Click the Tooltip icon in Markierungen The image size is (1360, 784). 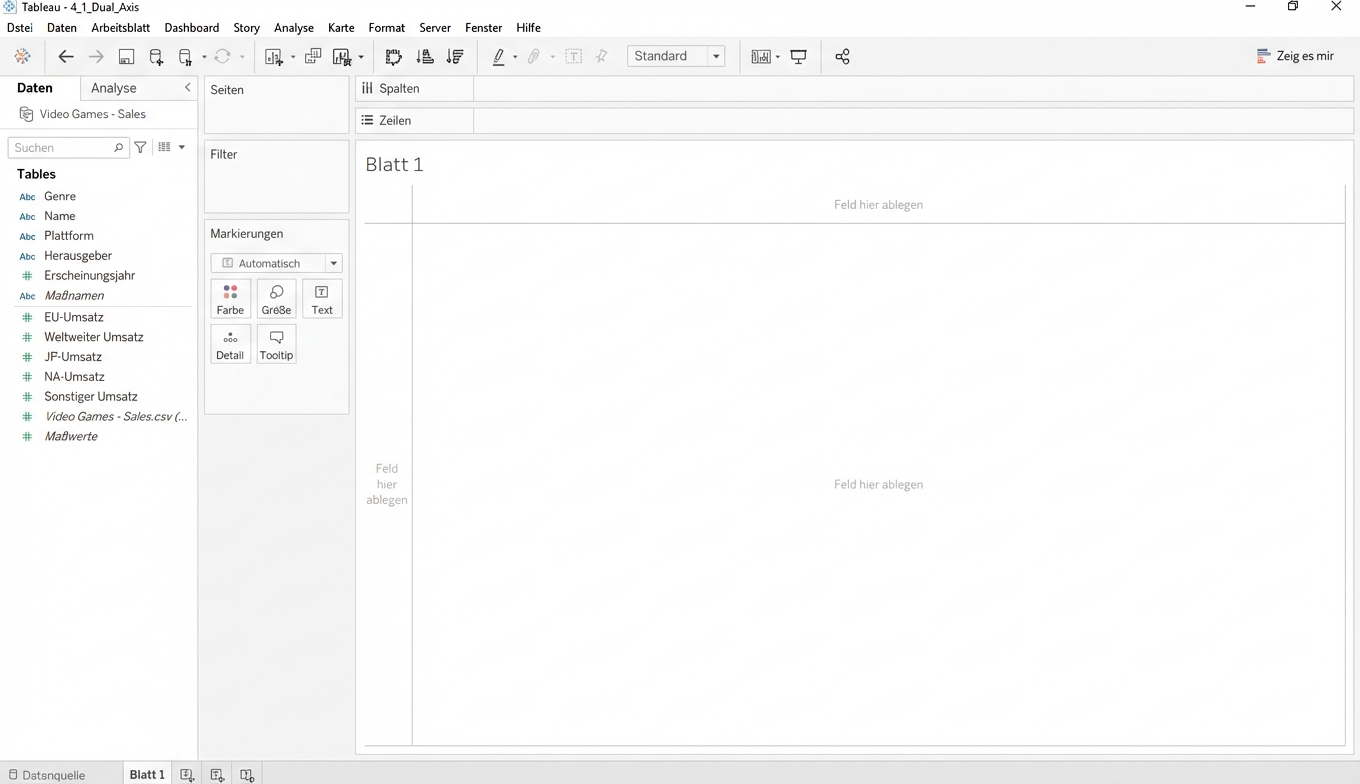tap(276, 343)
